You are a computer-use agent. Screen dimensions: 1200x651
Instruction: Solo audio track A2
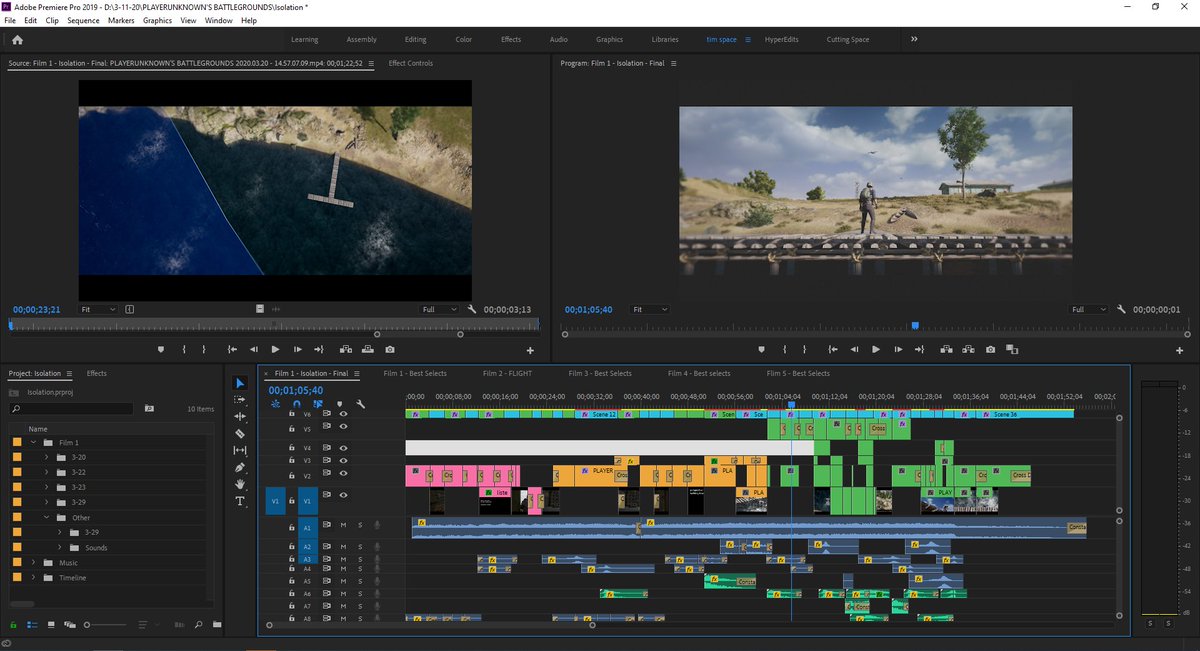pyautogui.click(x=360, y=547)
